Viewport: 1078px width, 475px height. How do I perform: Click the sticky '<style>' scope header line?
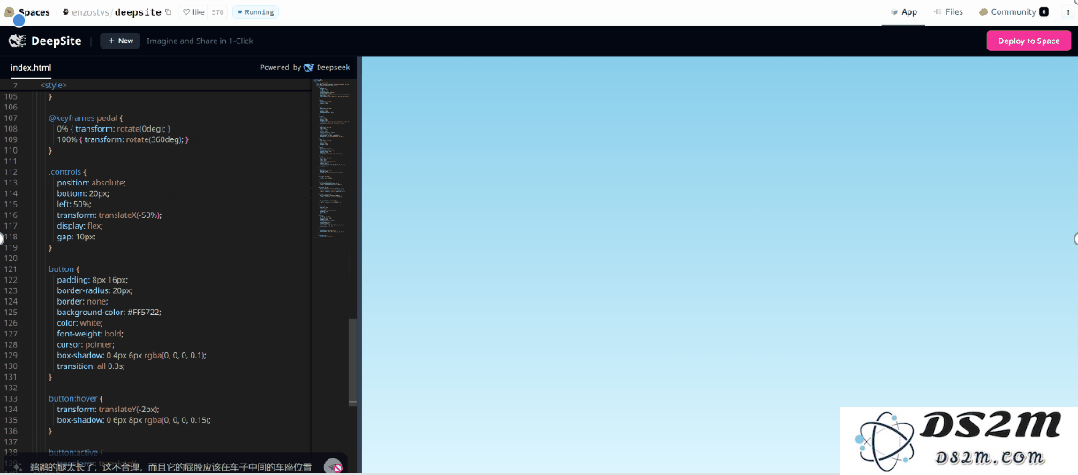(53, 85)
